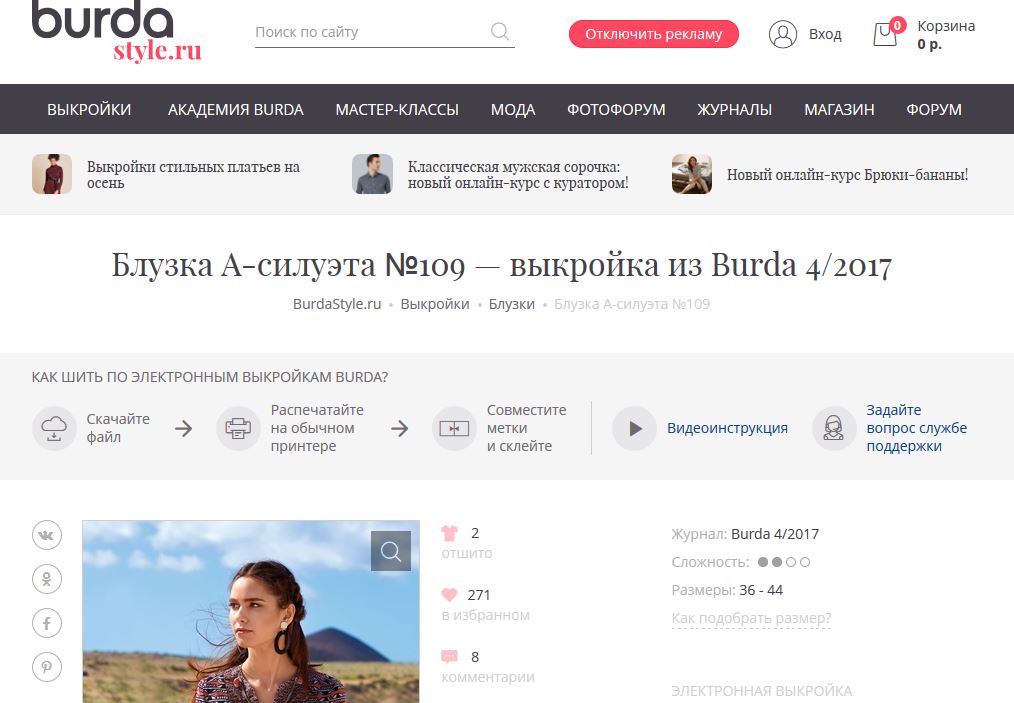Add pattern to favorites heart icon
Image resolution: width=1014 pixels, height=703 pixels.
click(450, 595)
